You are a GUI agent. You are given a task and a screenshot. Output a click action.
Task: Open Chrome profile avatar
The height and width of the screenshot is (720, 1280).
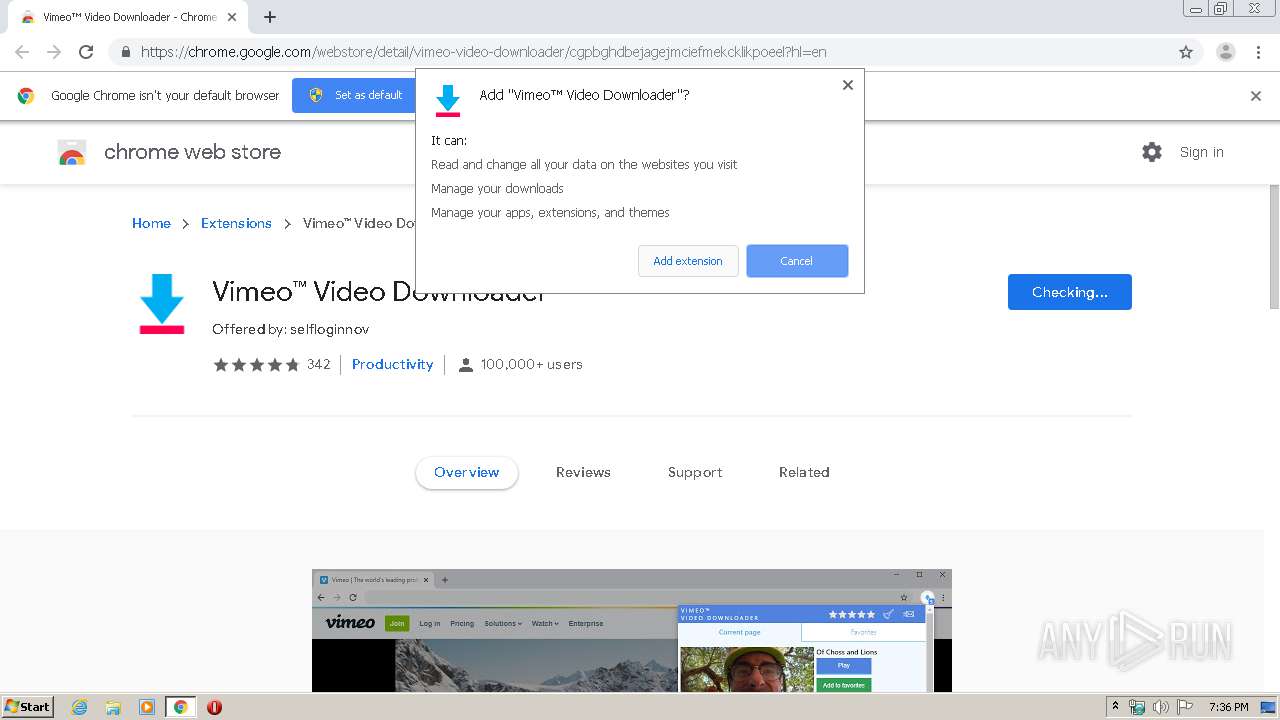[x=1226, y=52]
